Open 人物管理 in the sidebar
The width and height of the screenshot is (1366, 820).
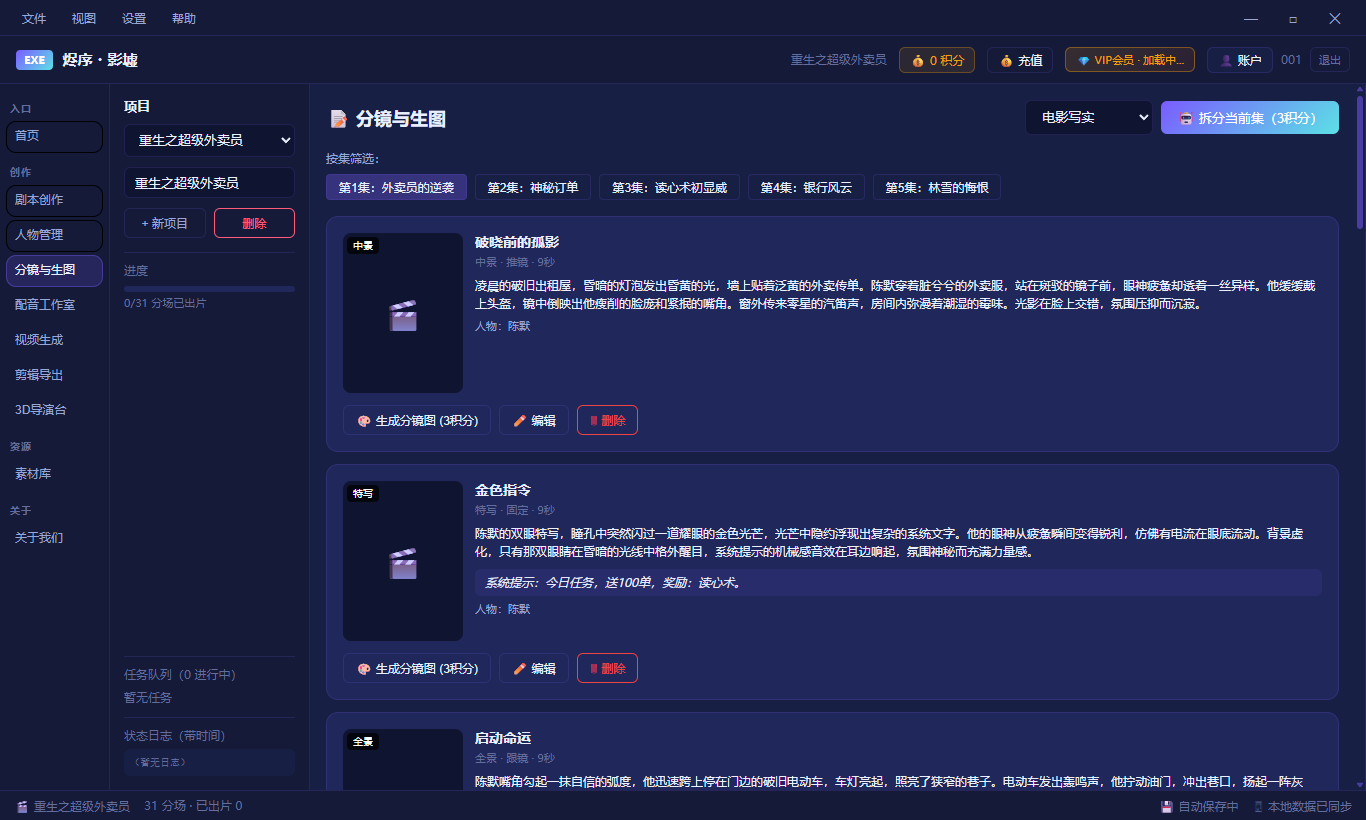pos(54,236)
